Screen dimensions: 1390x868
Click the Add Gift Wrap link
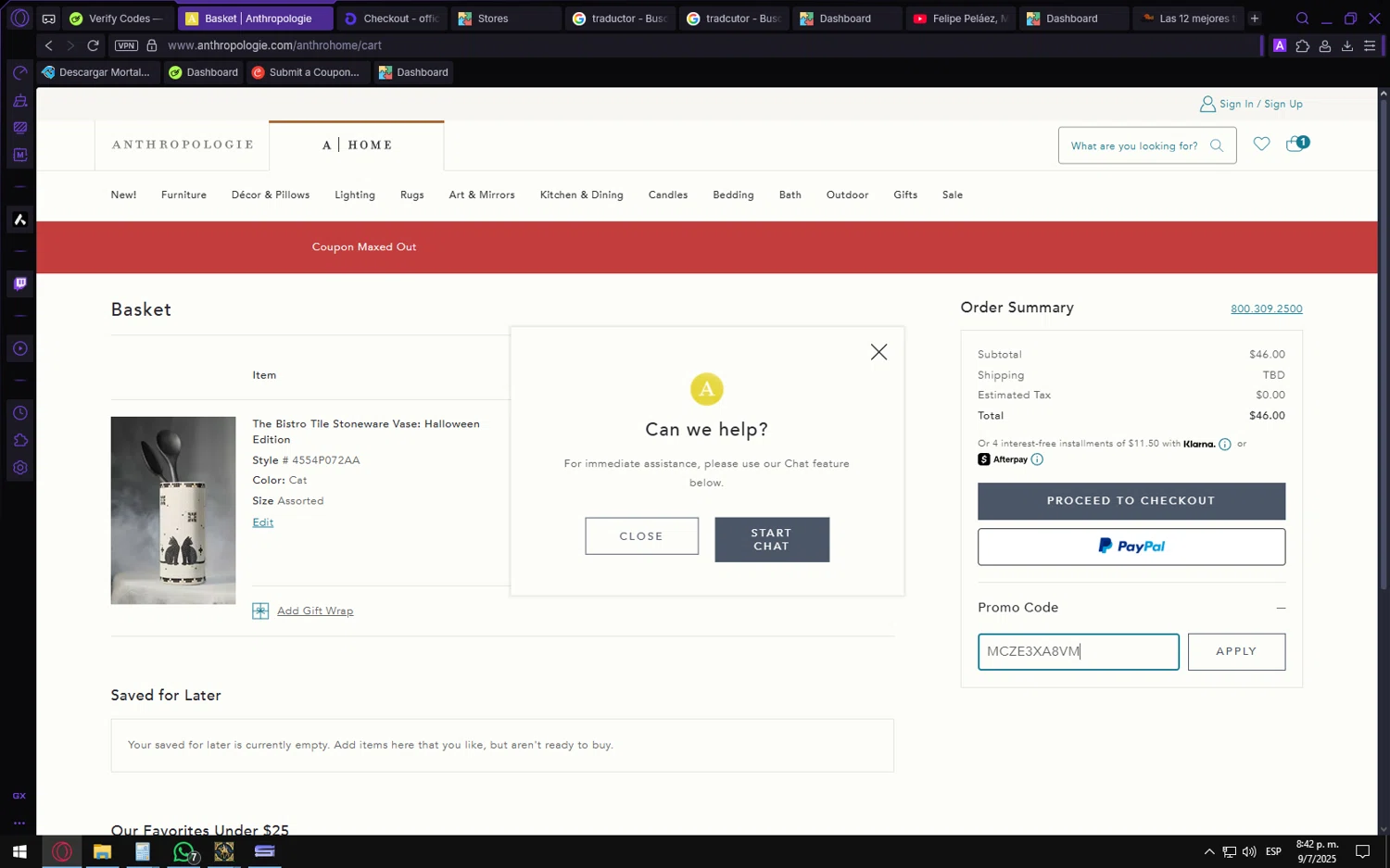point(315,611)
